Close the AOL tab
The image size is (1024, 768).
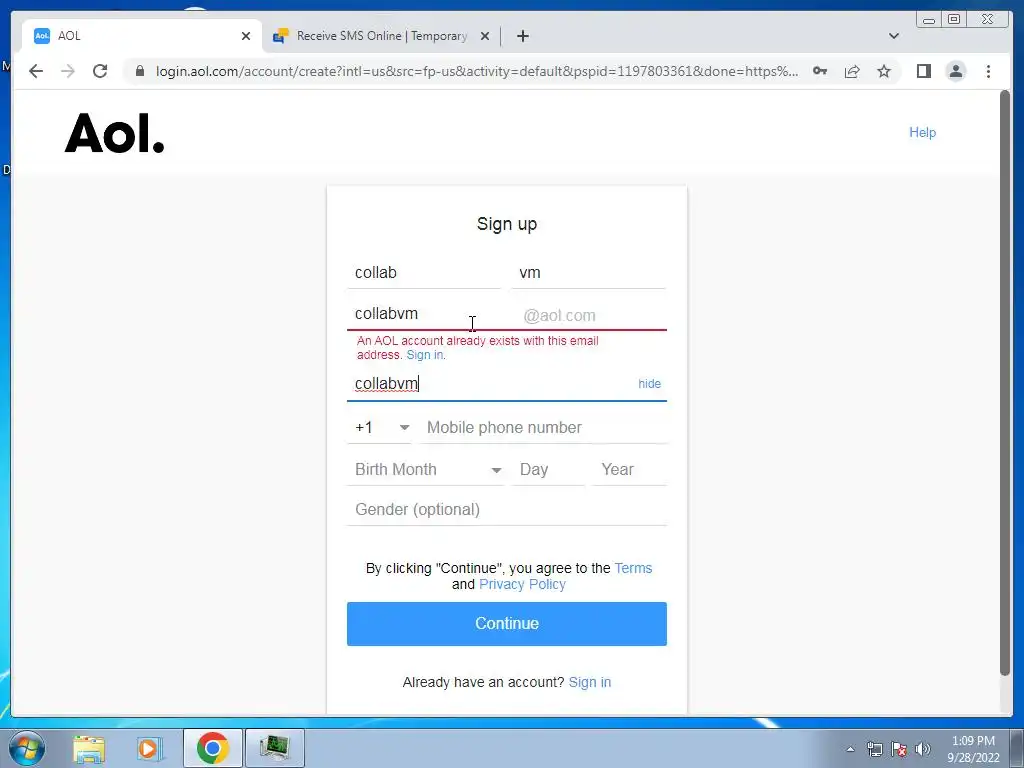point(246,36)
